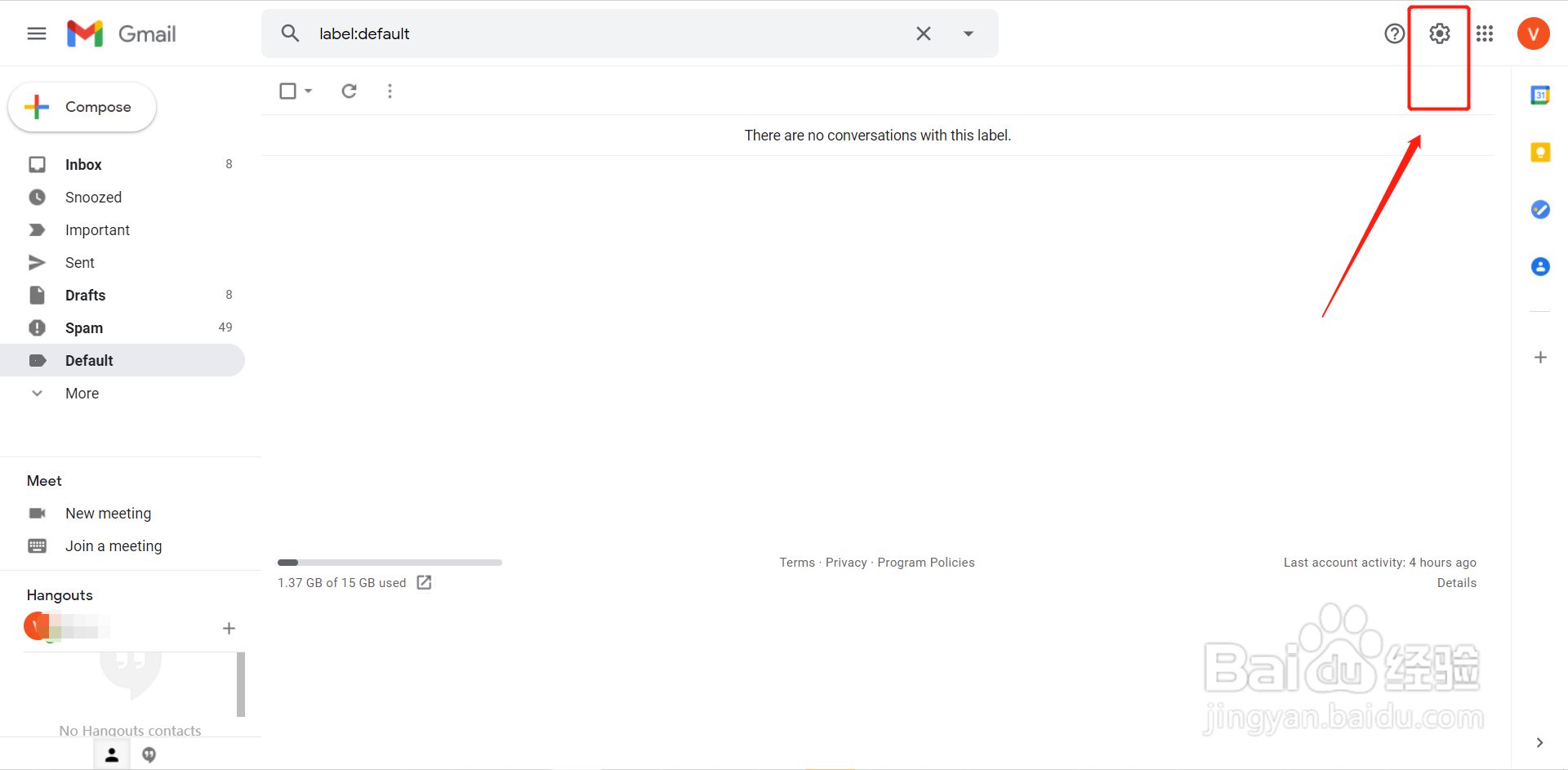Open the select options dropdown arrow
Screen dimensions: 1568x770
coord(309,91)
